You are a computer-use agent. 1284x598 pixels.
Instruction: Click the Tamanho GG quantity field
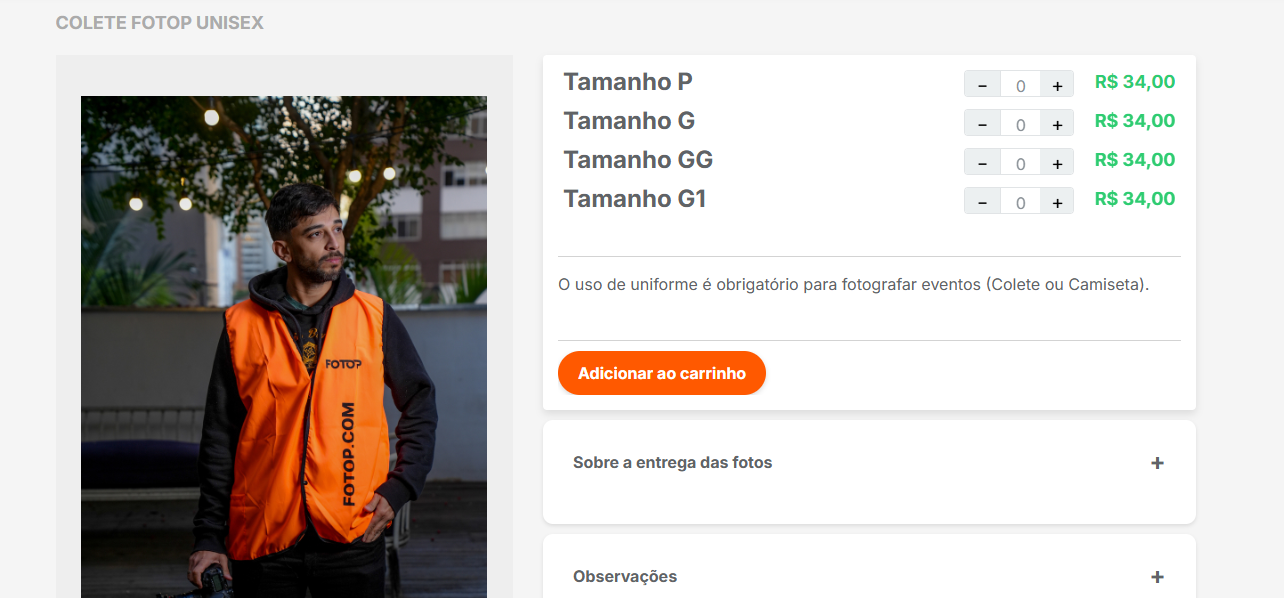point(1020,163)
